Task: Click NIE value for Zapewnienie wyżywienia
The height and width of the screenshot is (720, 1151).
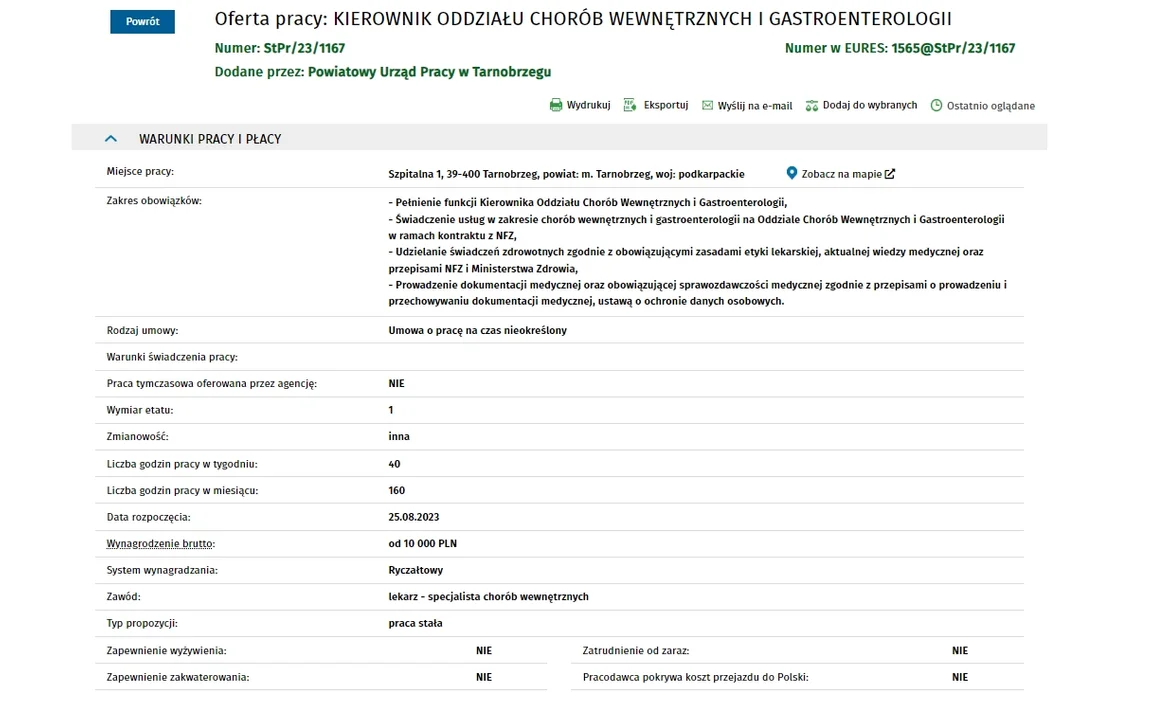Action: pyautogui.click(x=484, y=650)
